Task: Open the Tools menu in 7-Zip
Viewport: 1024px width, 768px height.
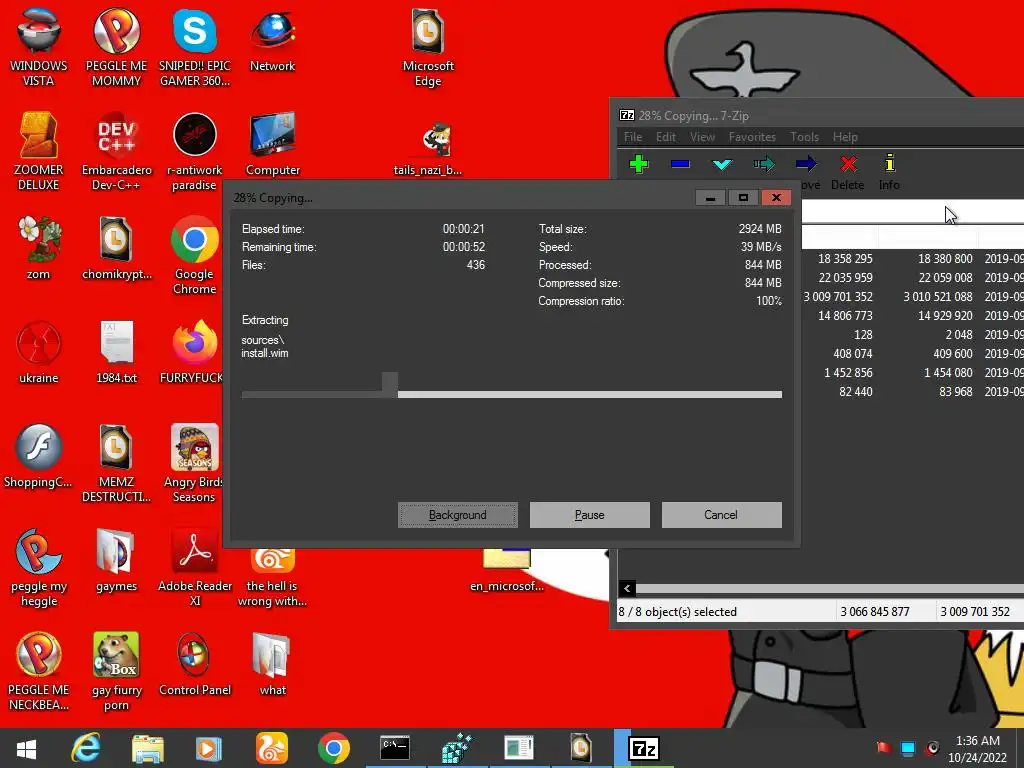Action: tap(805, 137)
